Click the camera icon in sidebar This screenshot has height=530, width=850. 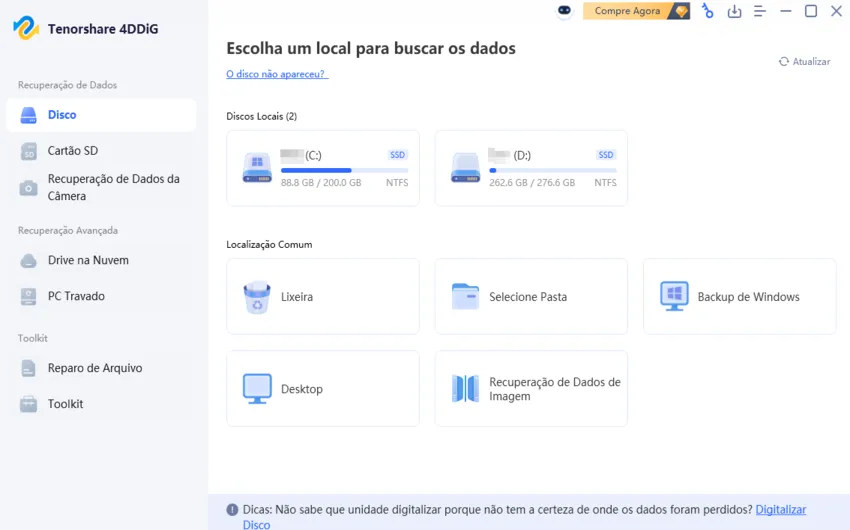28,188
